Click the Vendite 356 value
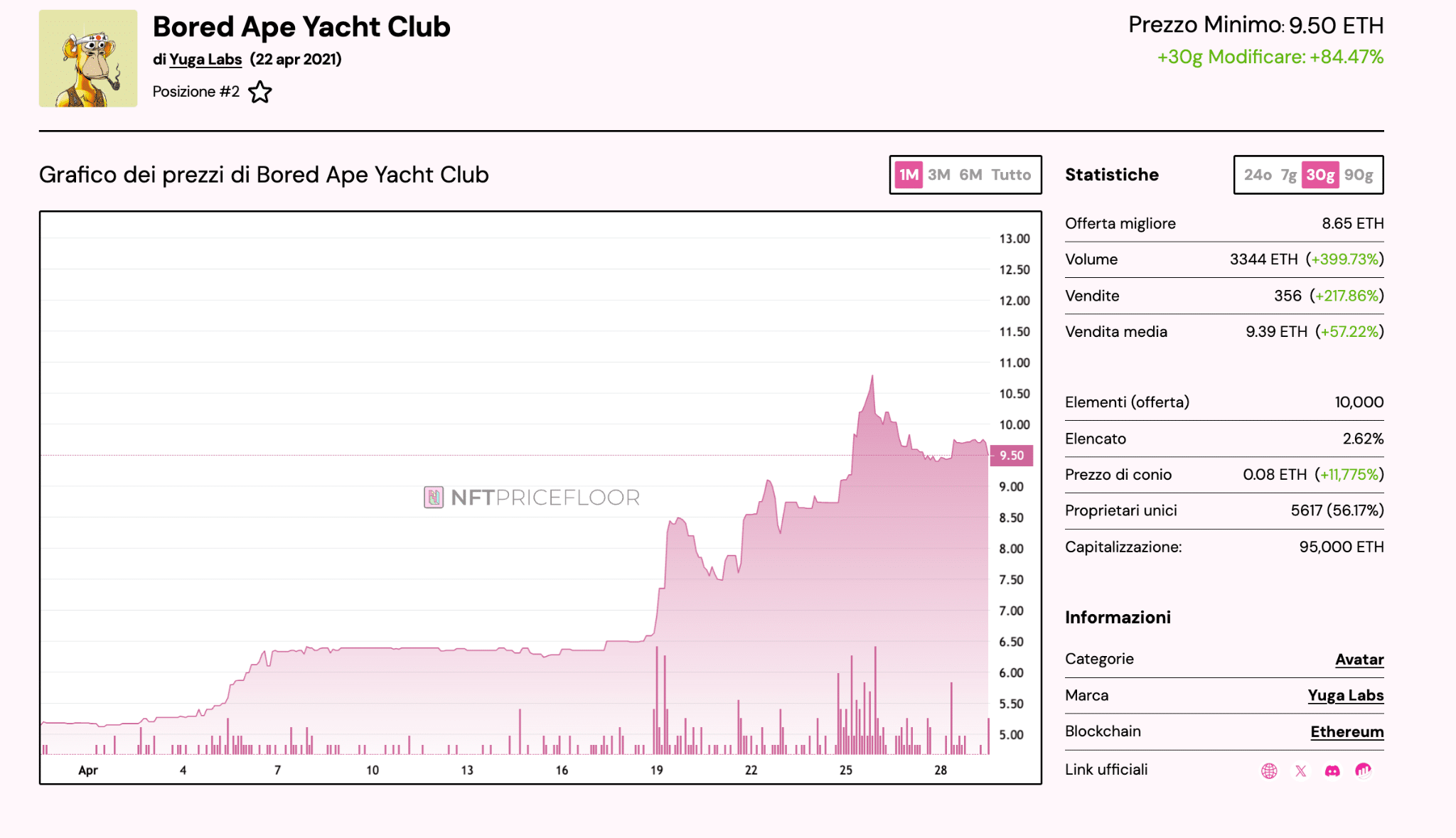The width and height of the screenshot is (1456, 838). pos(1288,296)
